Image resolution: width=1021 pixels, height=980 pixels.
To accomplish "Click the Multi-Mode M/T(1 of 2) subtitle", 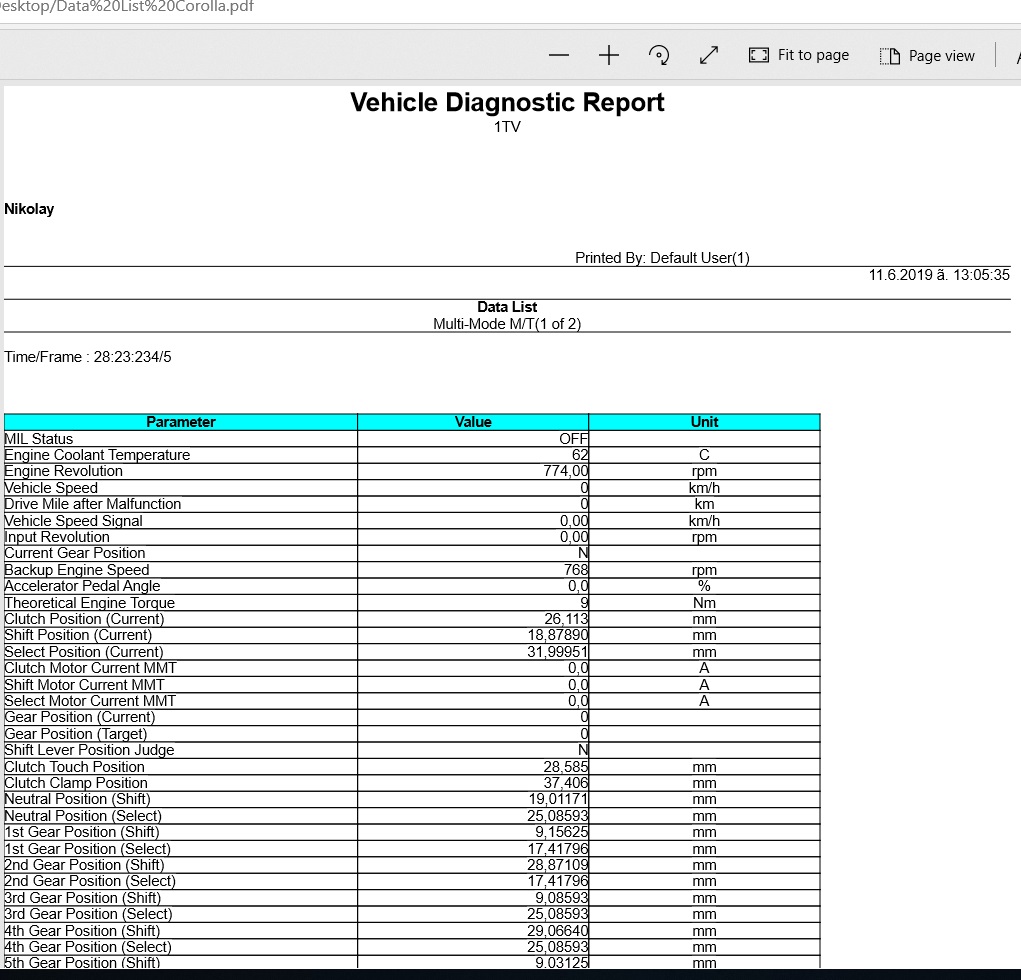I will coord(507,324).
